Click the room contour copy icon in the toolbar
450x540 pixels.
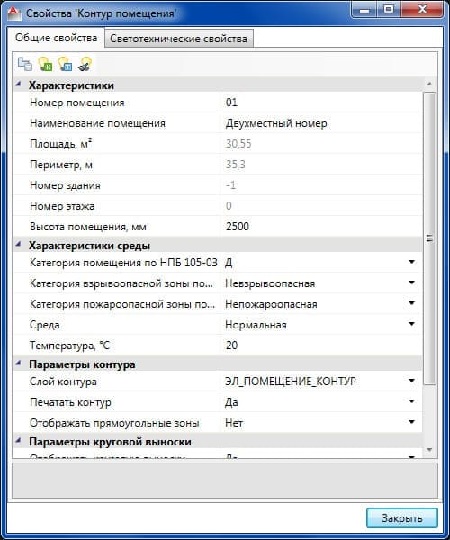pos(25,64)
